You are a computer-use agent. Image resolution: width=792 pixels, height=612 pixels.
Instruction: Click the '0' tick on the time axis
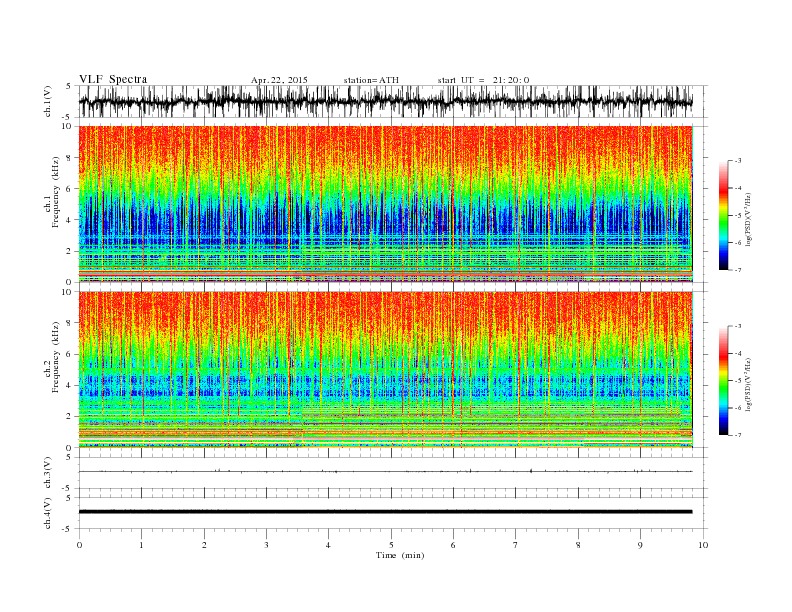coord(79,545)
